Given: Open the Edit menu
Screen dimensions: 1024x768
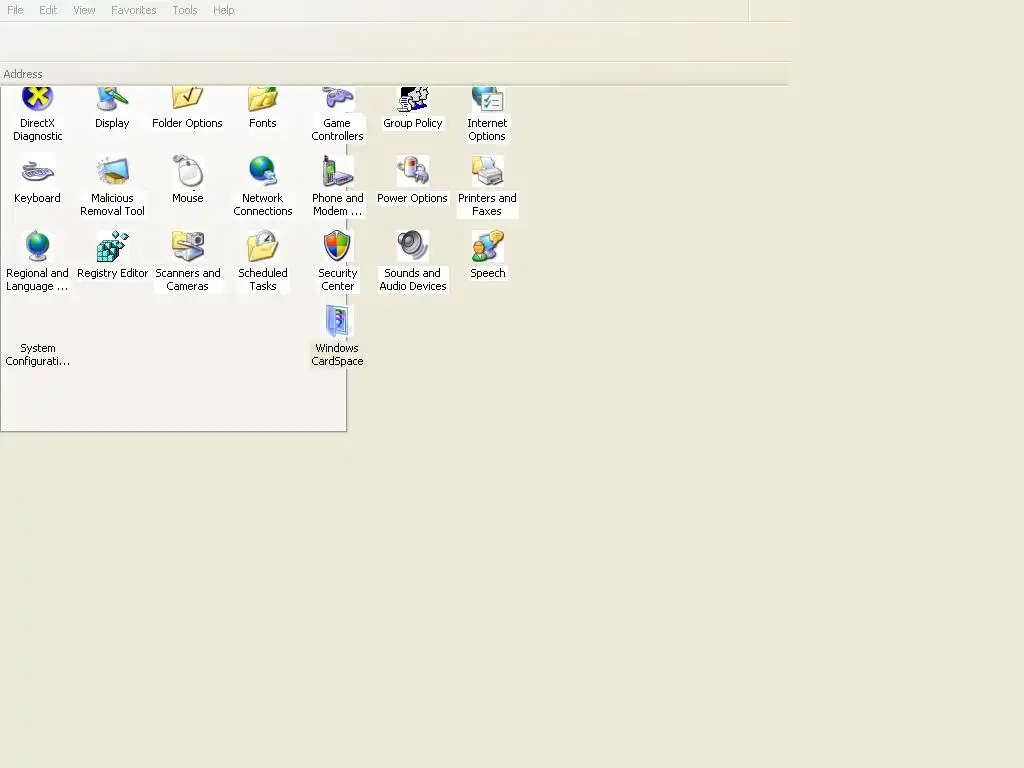Looking at the screenshot, I should point(48,10).
